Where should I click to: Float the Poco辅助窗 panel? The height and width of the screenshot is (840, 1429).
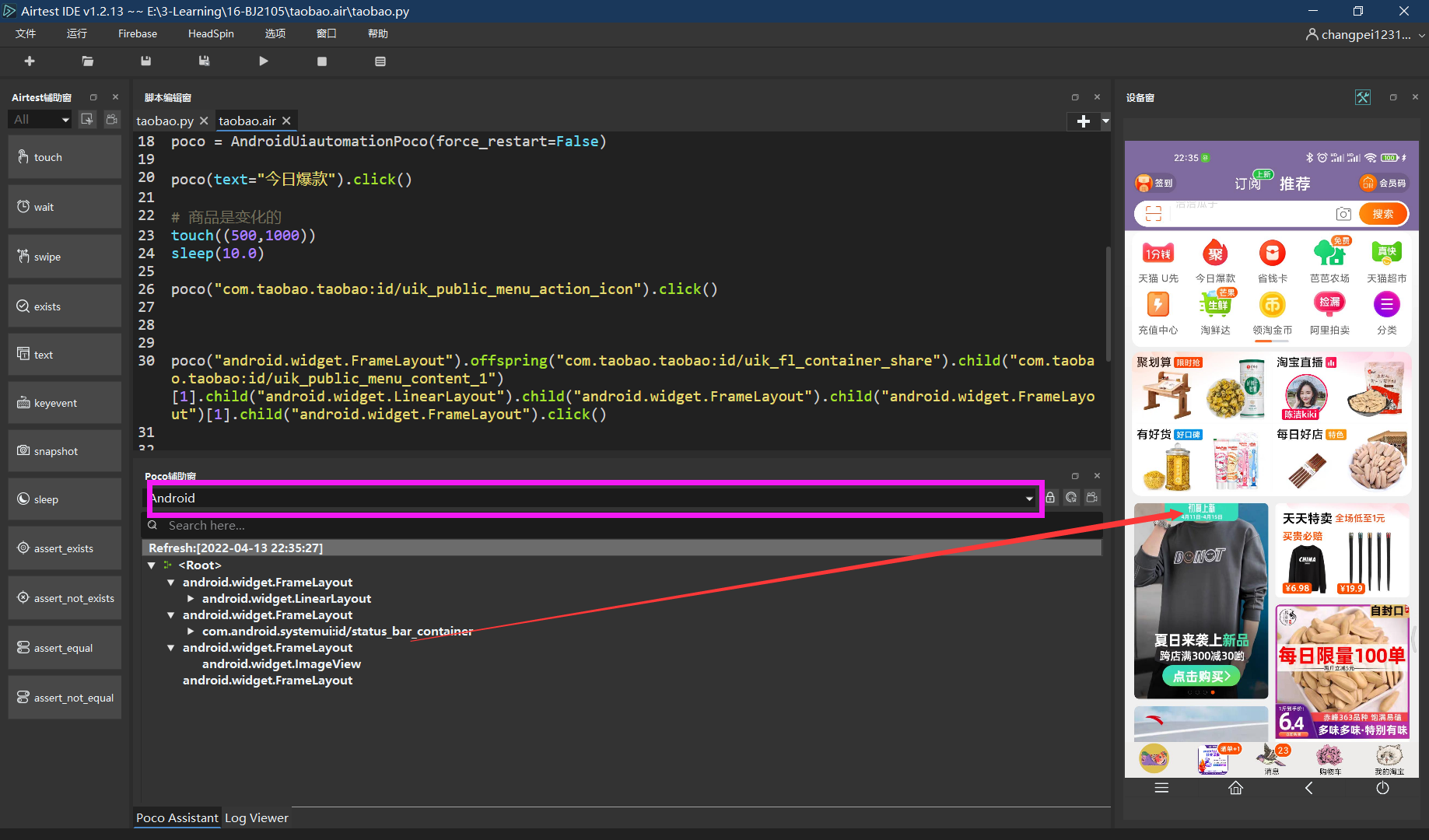[x=1075, y=476]
